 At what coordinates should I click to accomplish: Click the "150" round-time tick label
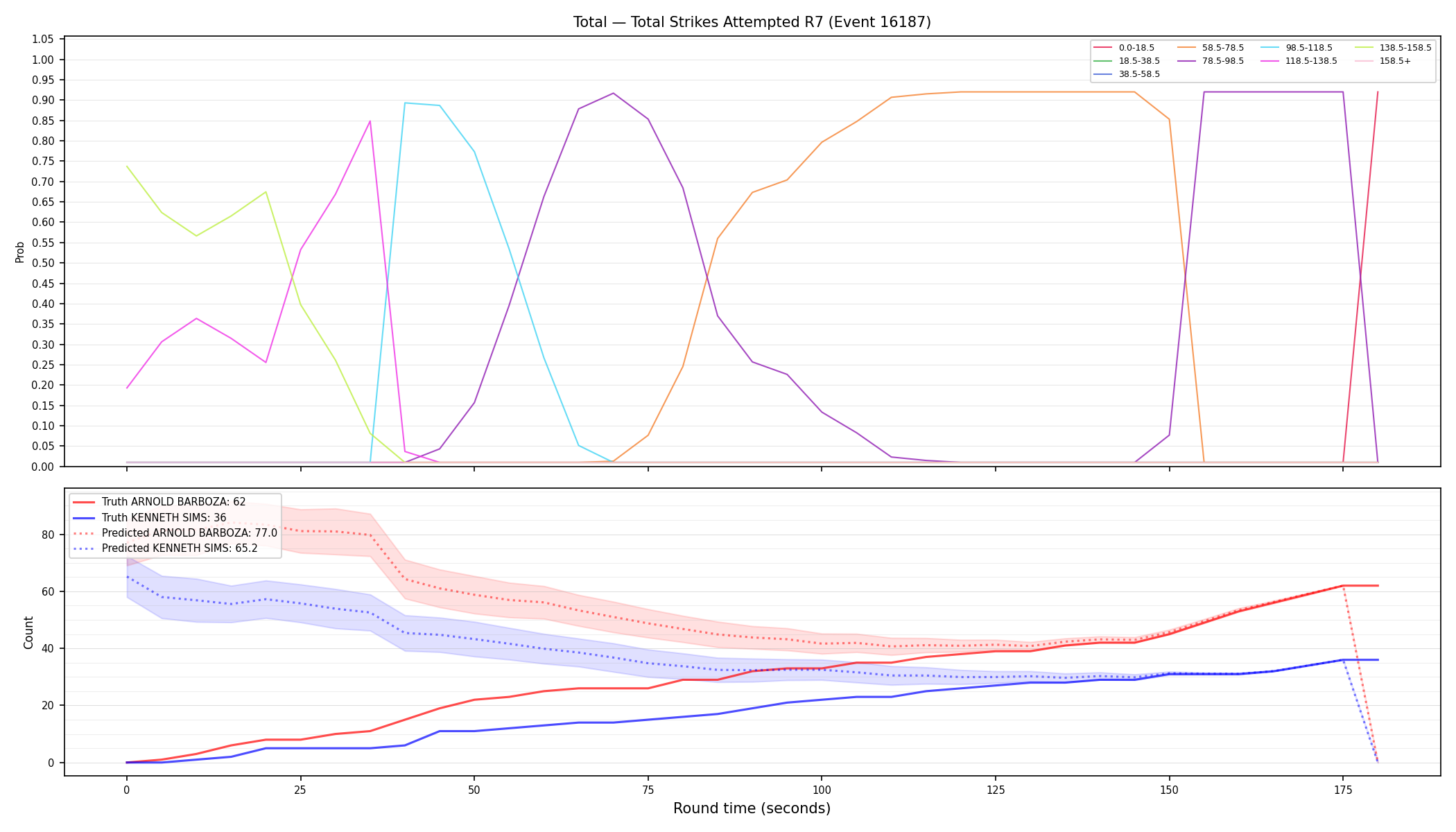1169,790
